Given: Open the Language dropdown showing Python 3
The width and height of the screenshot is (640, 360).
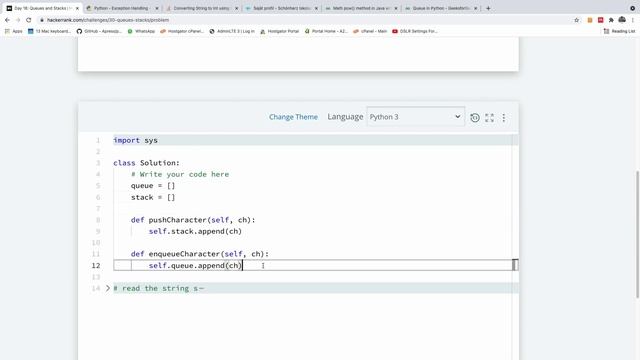Looking at the screenshot, I should [416, 117].
